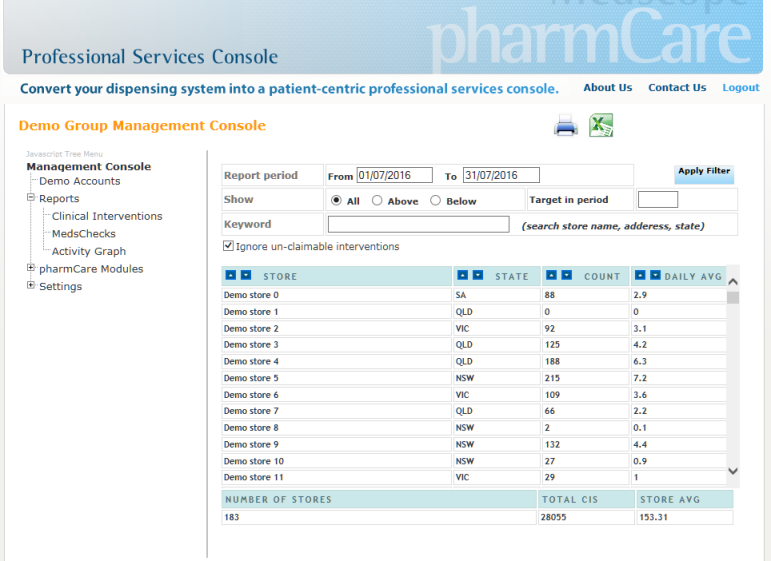Collapse the Reports tree node
The width and height of the screenshot is (771, 561).
tap(31, 198)
